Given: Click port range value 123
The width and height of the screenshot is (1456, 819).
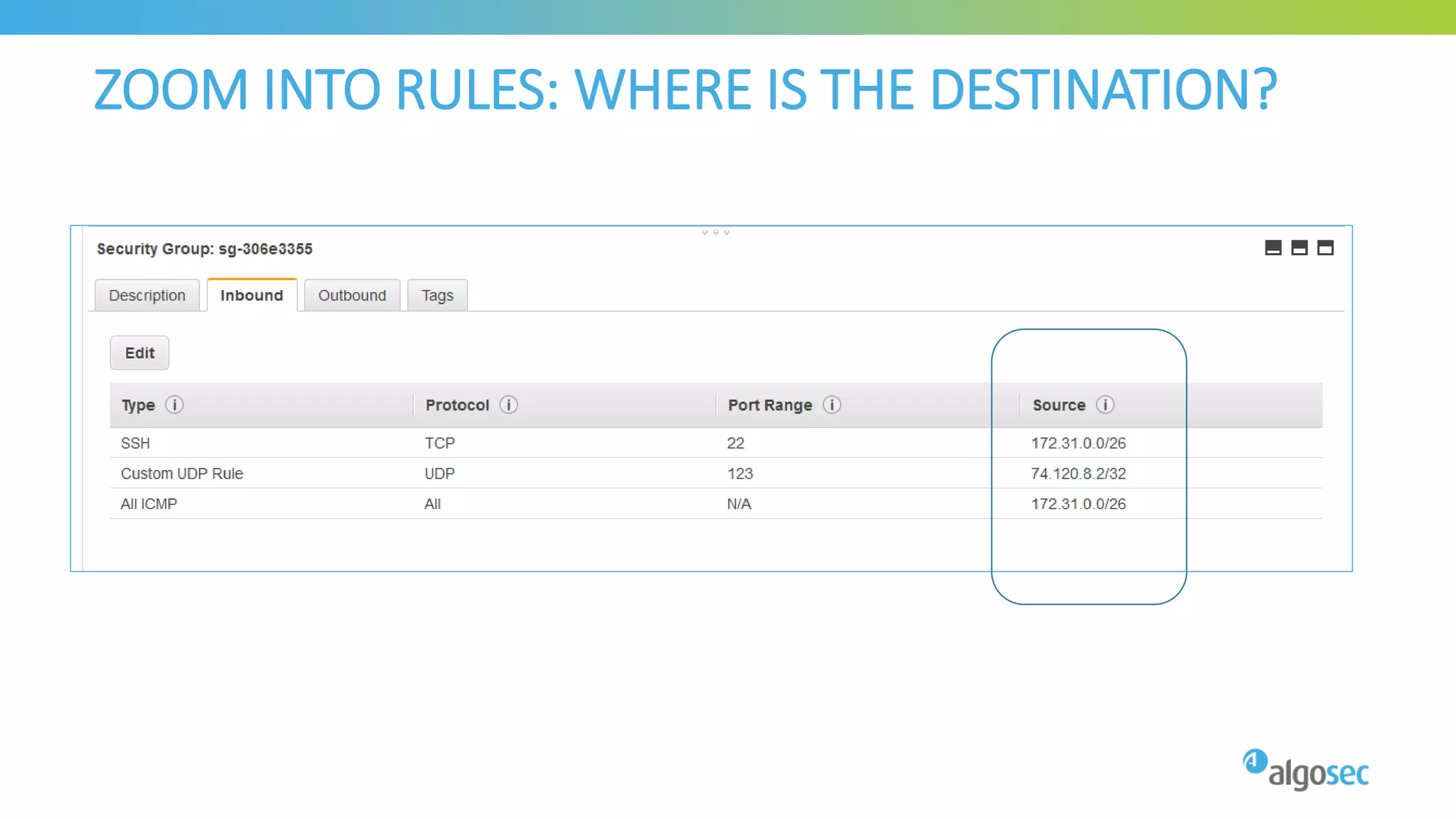Looking at the screenshot, I should pyautogui.click(x=739, y=473).
